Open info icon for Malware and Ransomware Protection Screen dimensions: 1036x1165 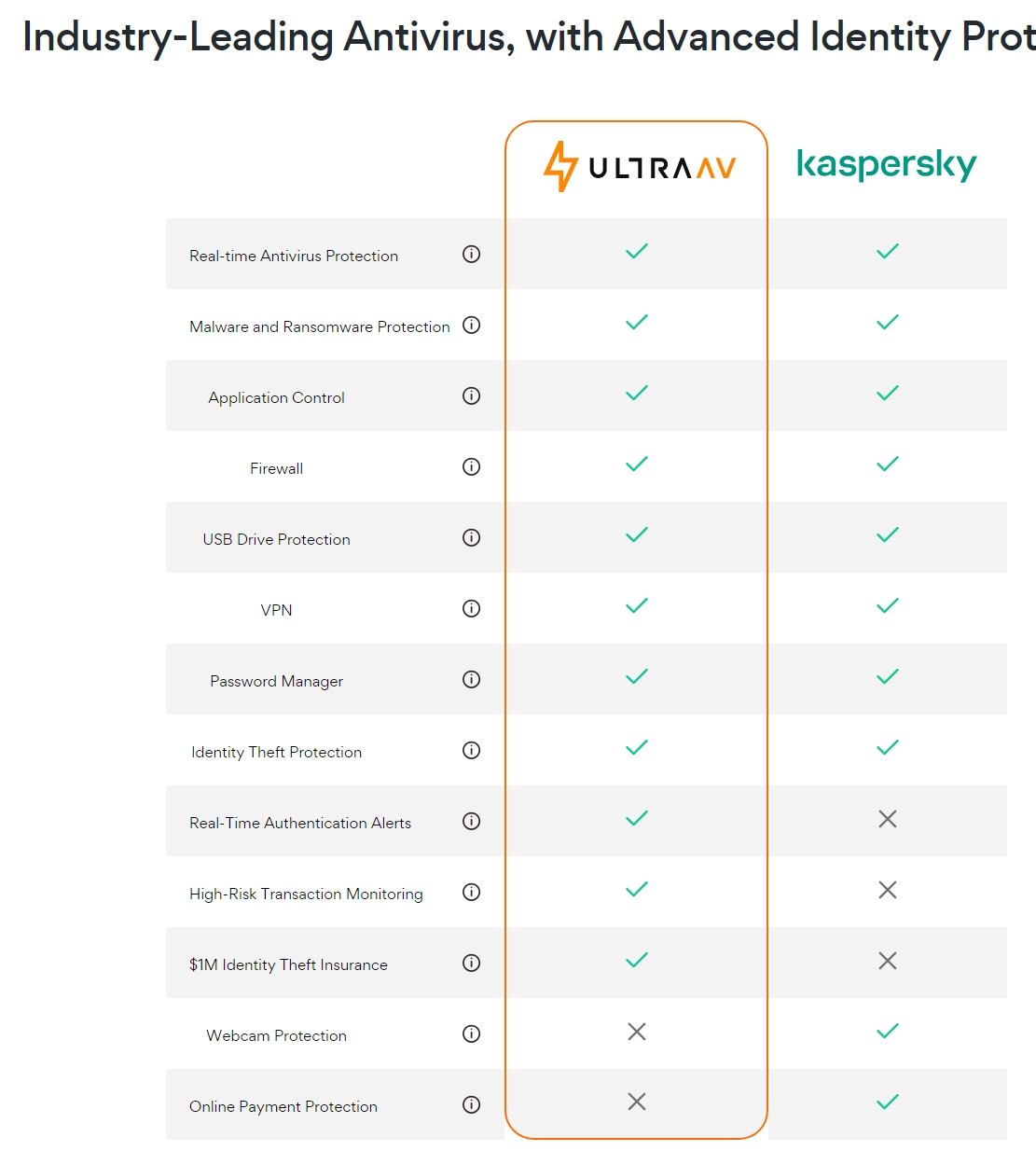pyautogui.click(x=472, y=325)
